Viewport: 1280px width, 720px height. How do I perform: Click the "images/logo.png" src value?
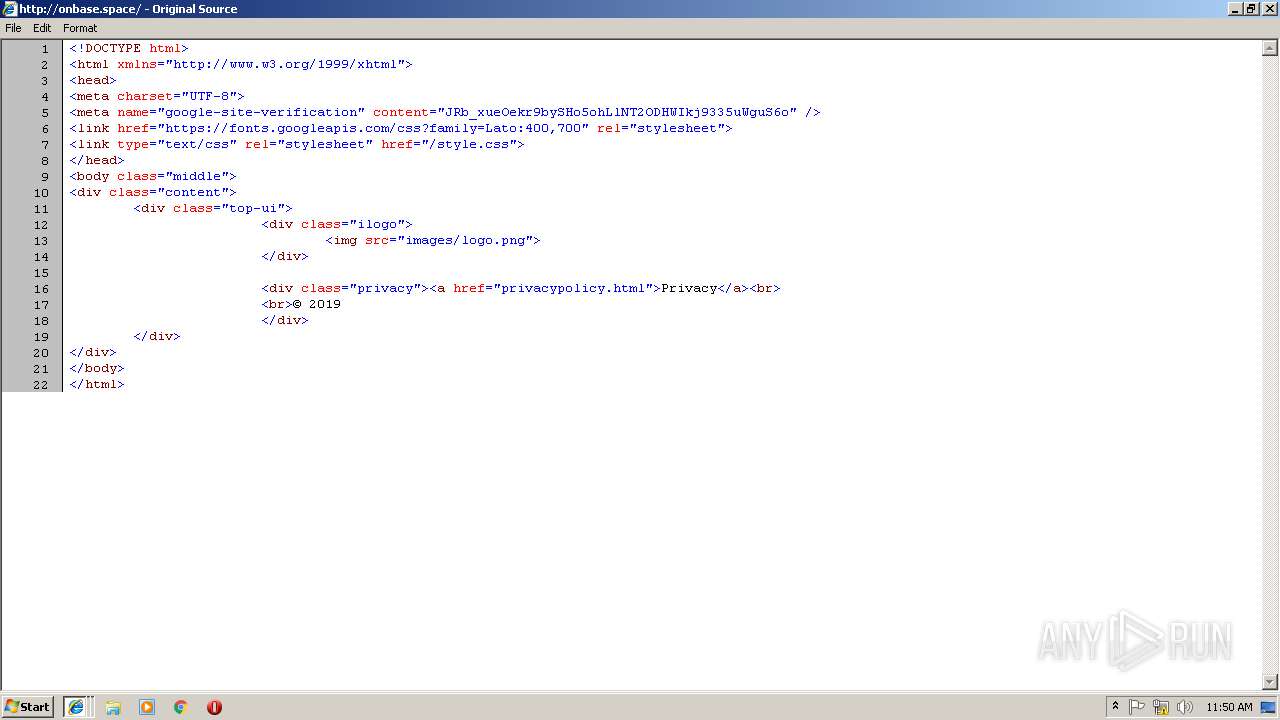click(465, 240)
